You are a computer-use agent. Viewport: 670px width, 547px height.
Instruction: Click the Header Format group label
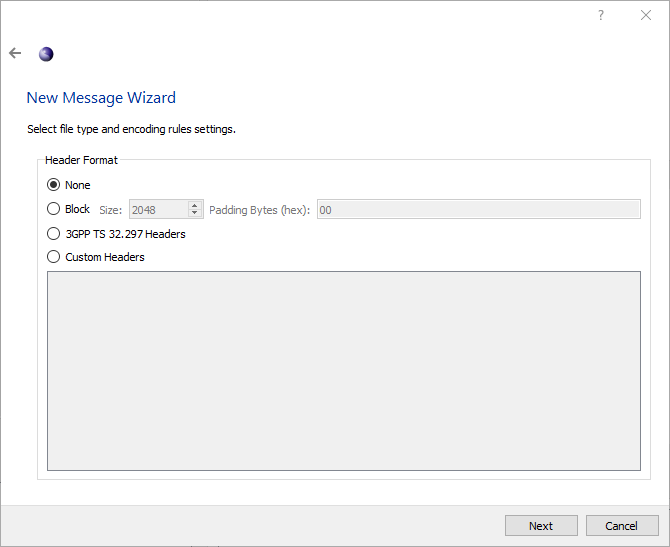pos(81,160)
